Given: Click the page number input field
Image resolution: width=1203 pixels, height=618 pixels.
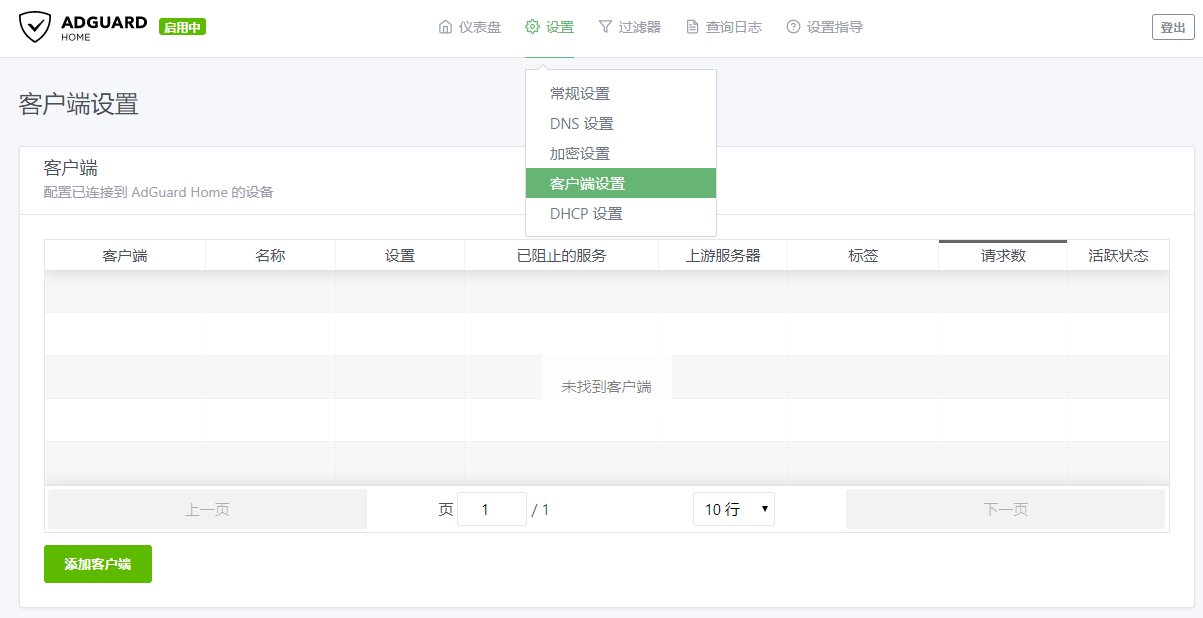Looking at the screenshot, I should click(x=491, y=508).
